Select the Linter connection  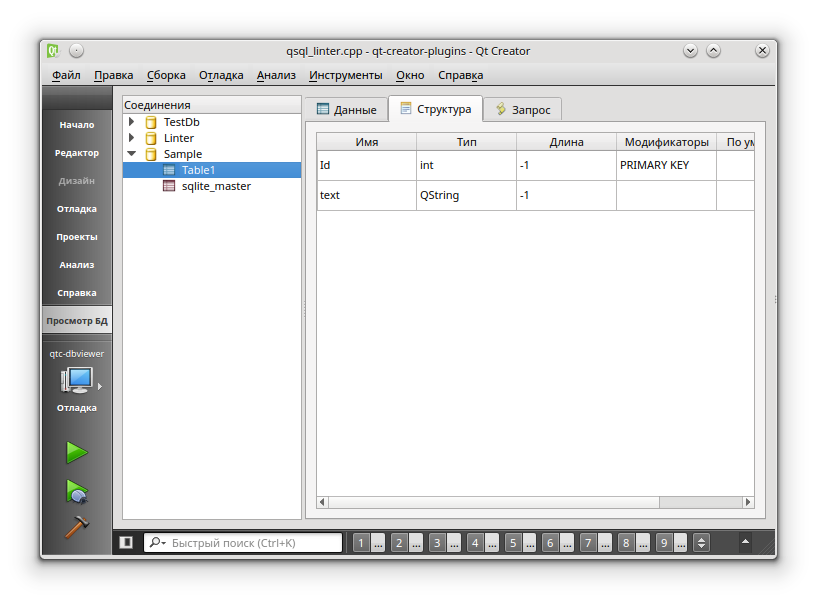179,138
